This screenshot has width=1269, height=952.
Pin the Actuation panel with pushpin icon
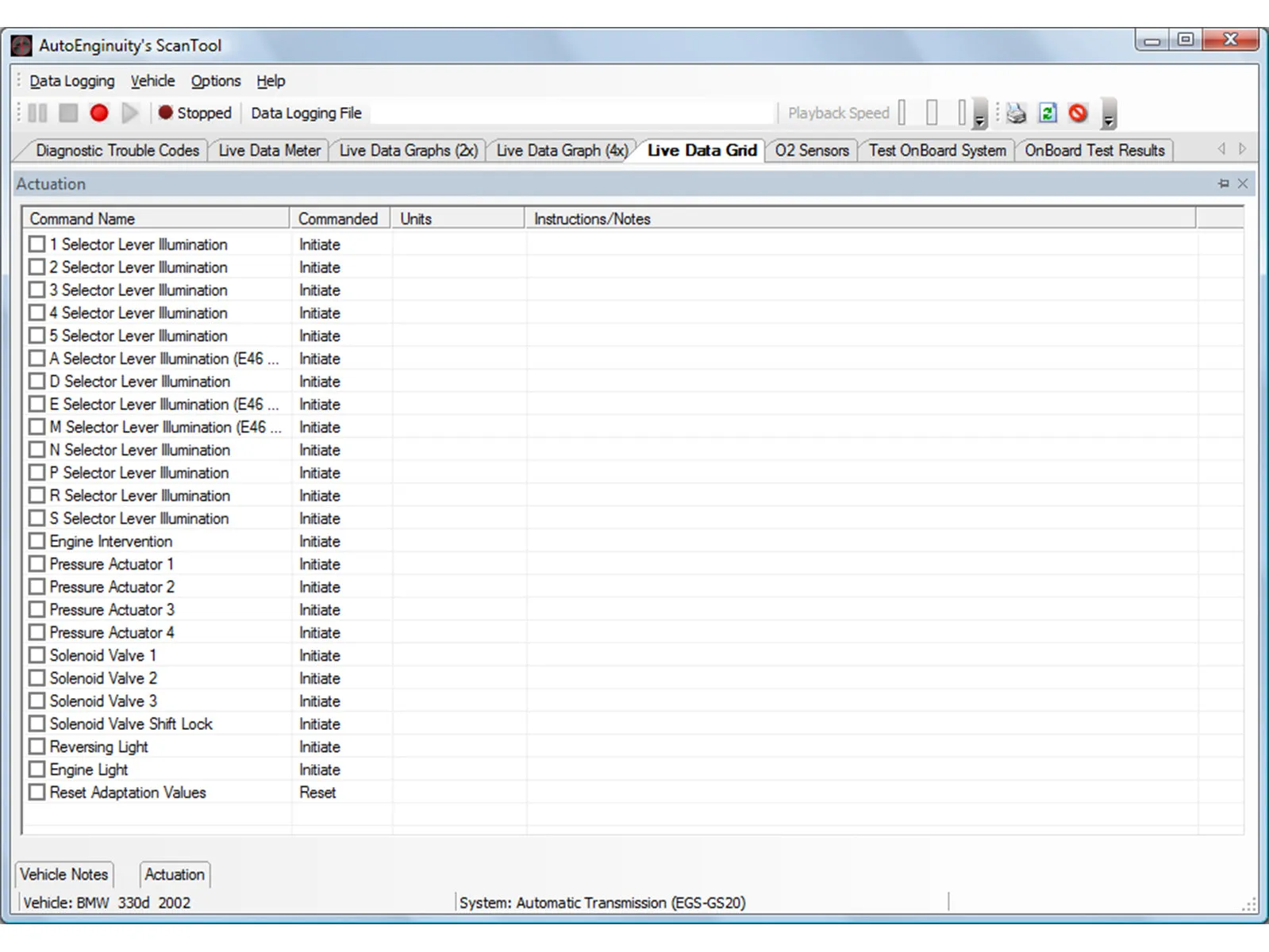[1223, 184]
